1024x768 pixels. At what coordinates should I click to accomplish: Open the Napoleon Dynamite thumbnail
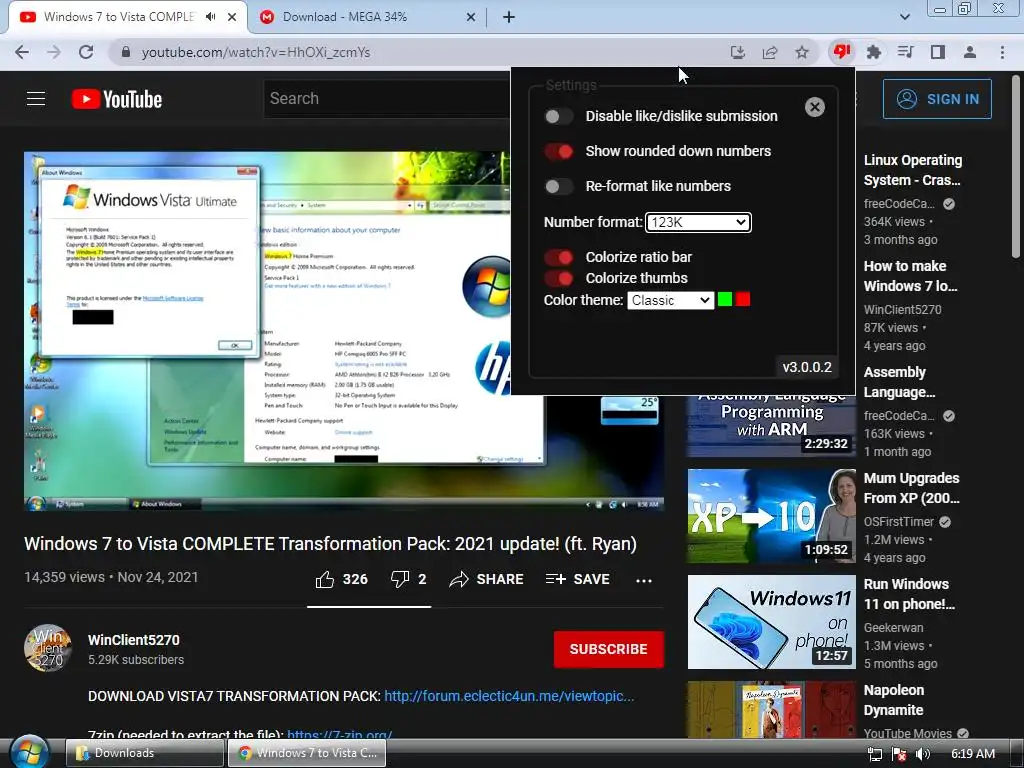click(x=771, y=710)
